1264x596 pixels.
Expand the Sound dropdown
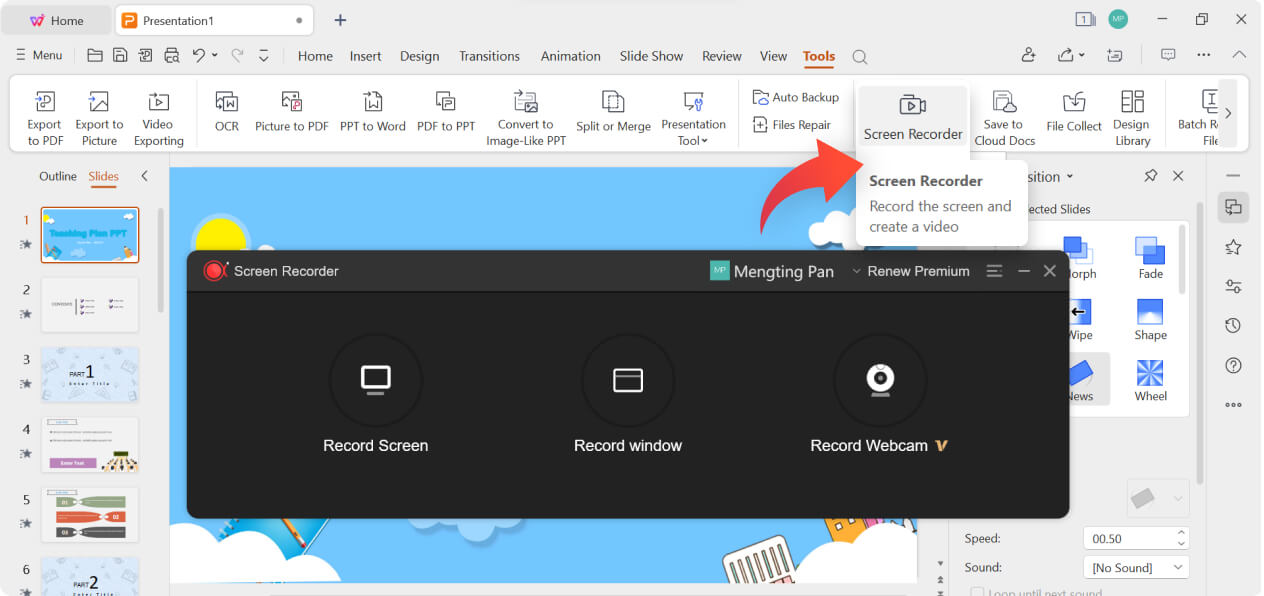1177,567
